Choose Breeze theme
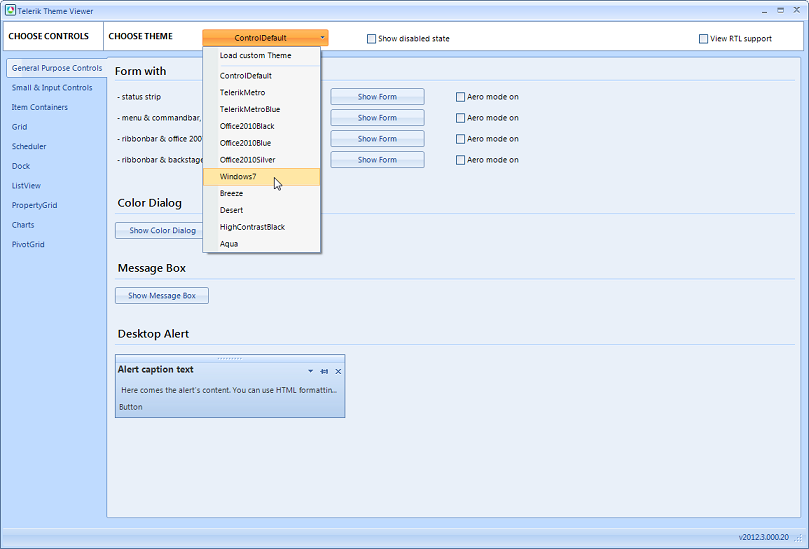Viewport: 809px width, 549px height. click(262, 193)
